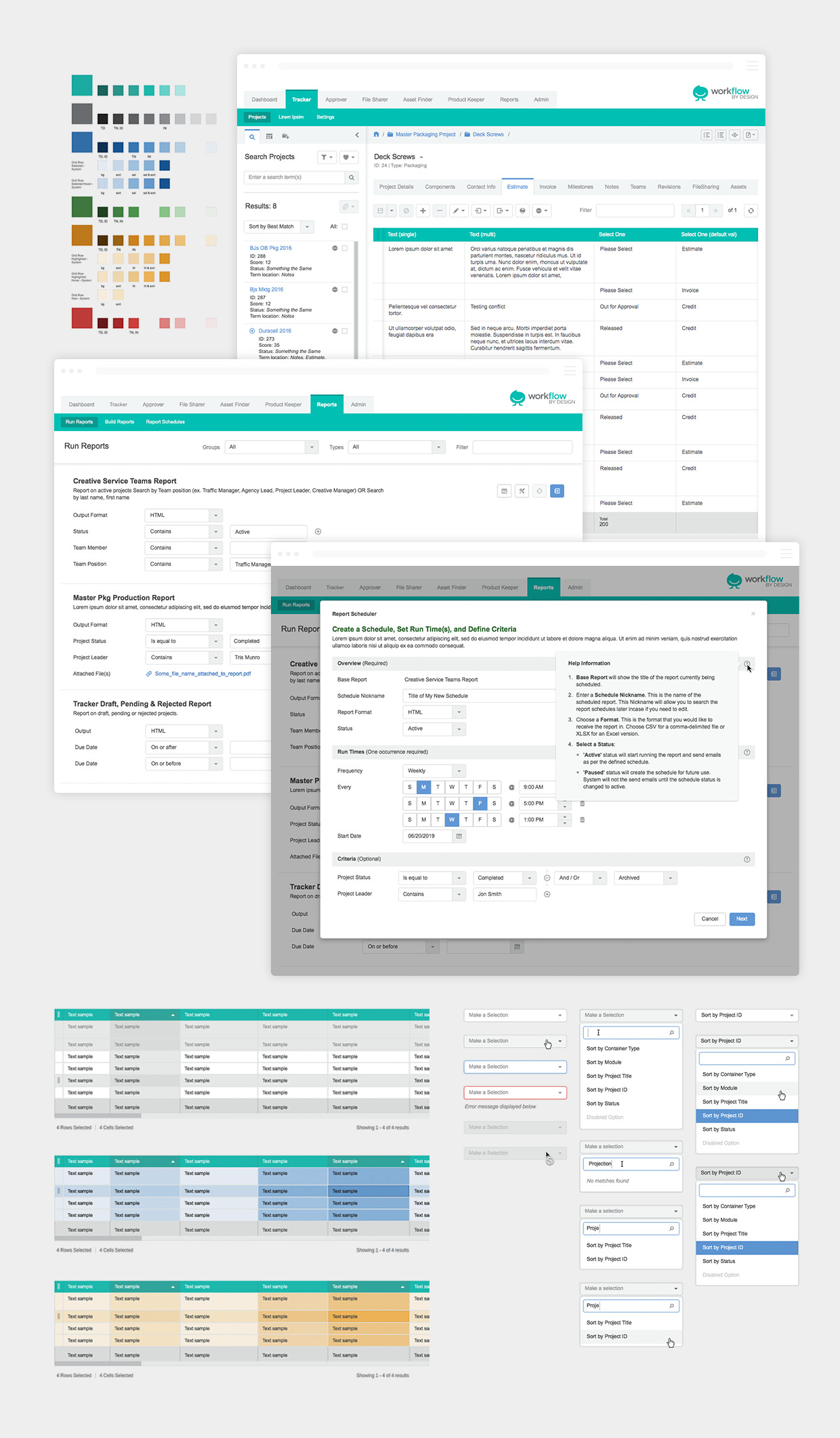Screen dimensions: 840x1438
Task: Open the Approver tab in the Tracker window
Action: [336, 100]
